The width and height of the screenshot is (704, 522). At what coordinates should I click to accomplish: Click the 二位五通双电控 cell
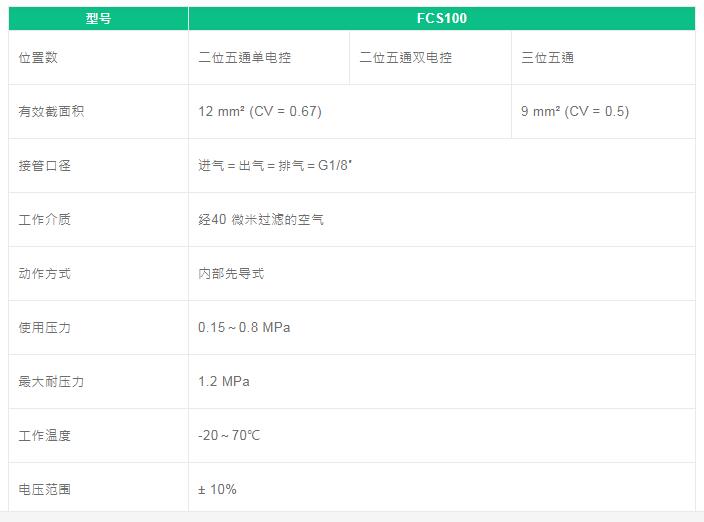(406, 58)
